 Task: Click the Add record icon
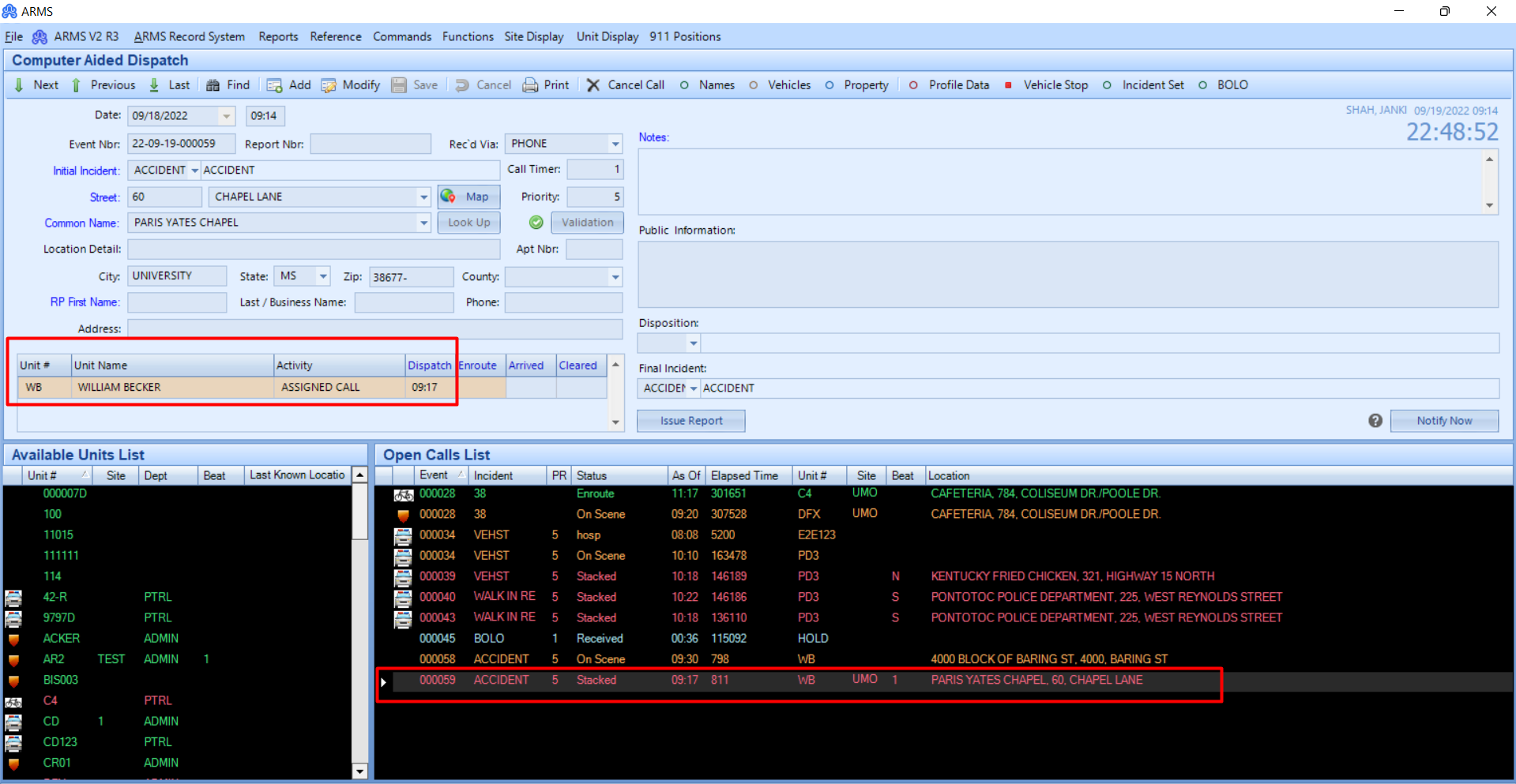click(274, 84)
